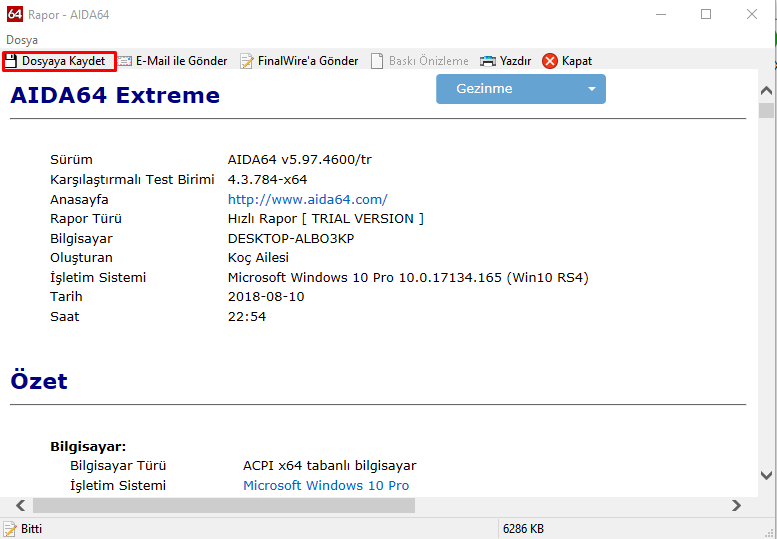The image size is (777, 539).
Task: Click the AIDA64 Extreme heading
Action: [115, 95]
